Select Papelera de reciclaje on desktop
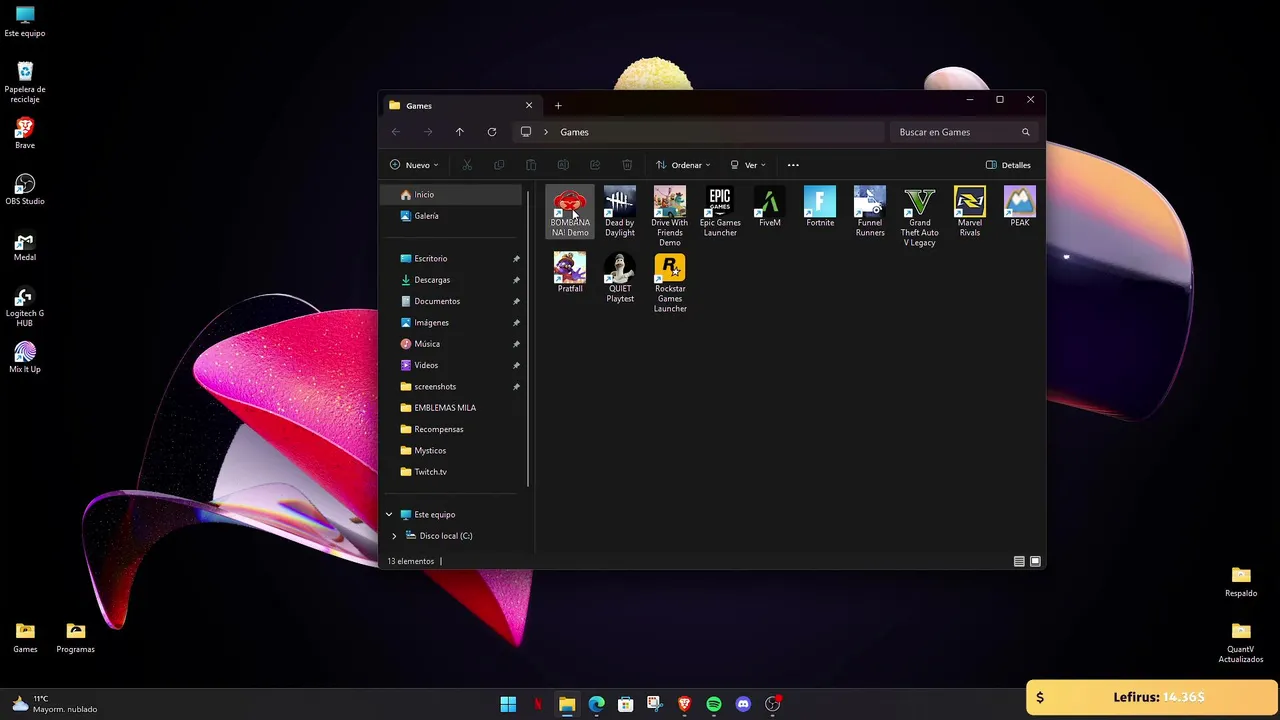1280x720 pixels. 25,83
